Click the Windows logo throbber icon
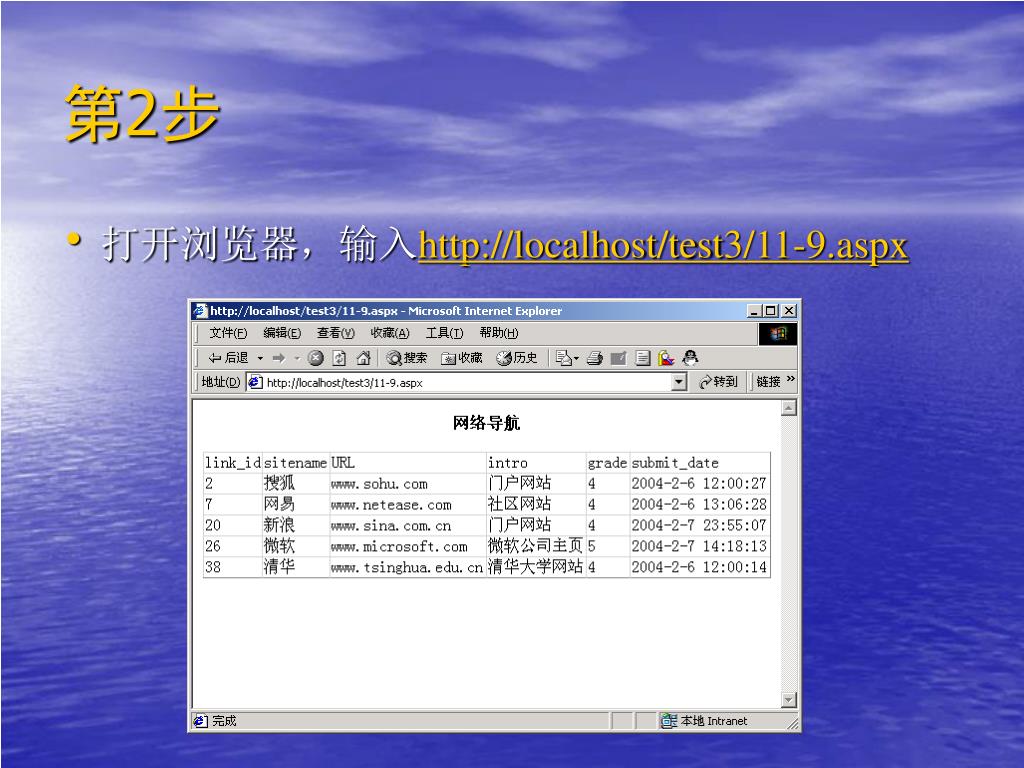 click(777, 334)
